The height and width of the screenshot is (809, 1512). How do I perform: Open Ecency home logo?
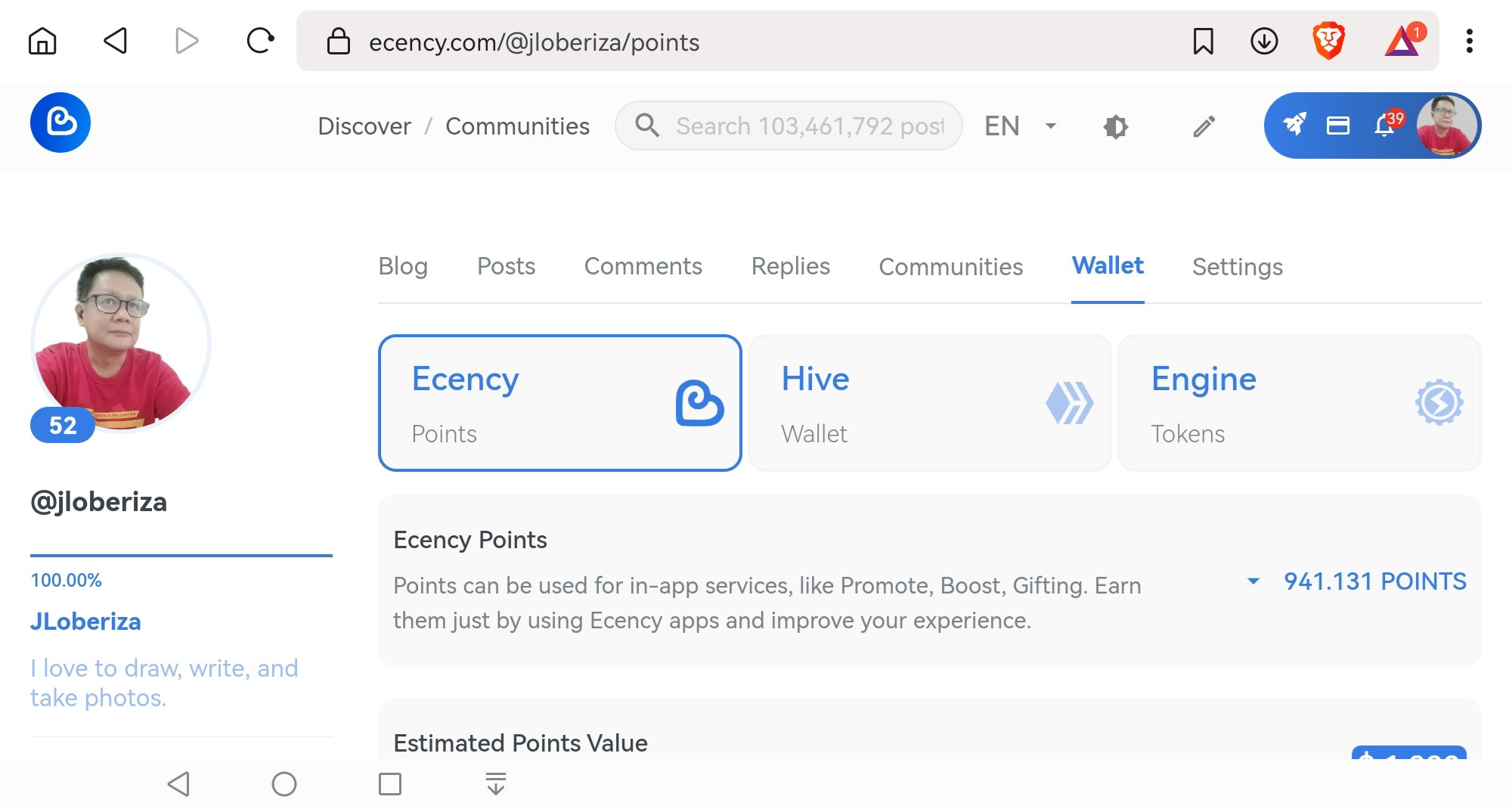(60, 122)
